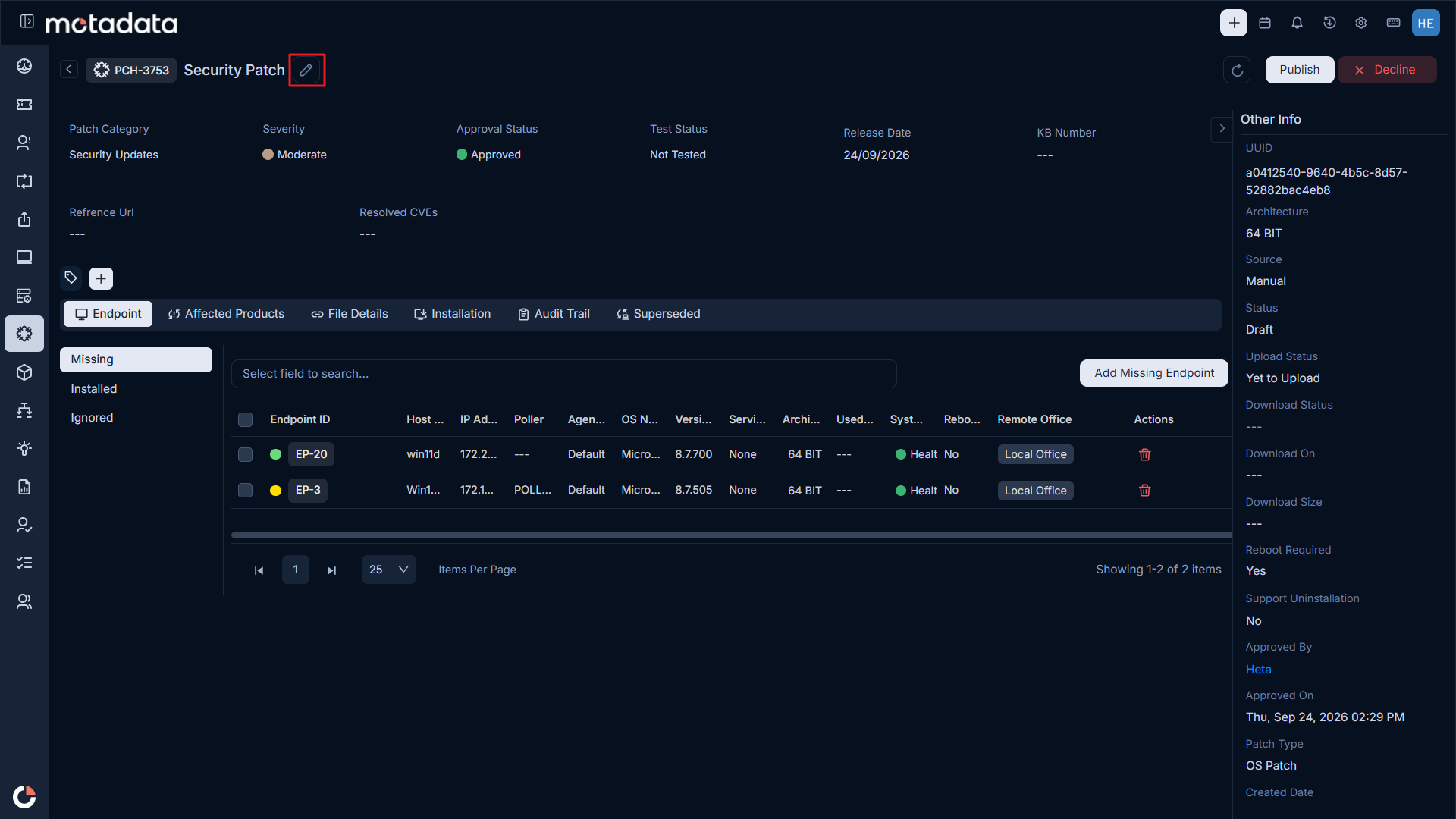Click the PCH-3753 patch ID badge
The width and height of the screenshot is (1456, 819).
[x=131, y=70]
